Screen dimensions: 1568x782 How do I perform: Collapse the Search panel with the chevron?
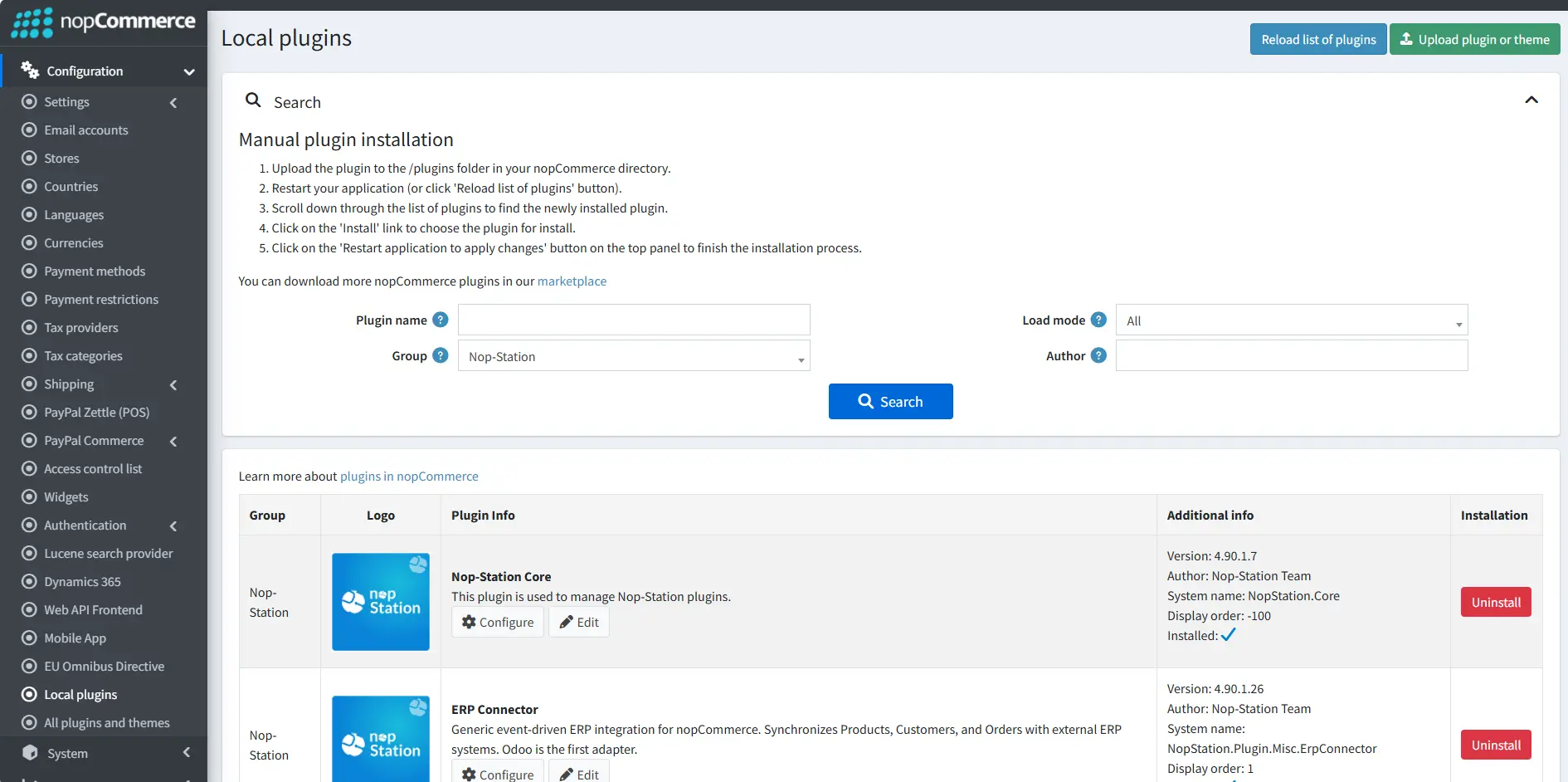(1531, 100)
